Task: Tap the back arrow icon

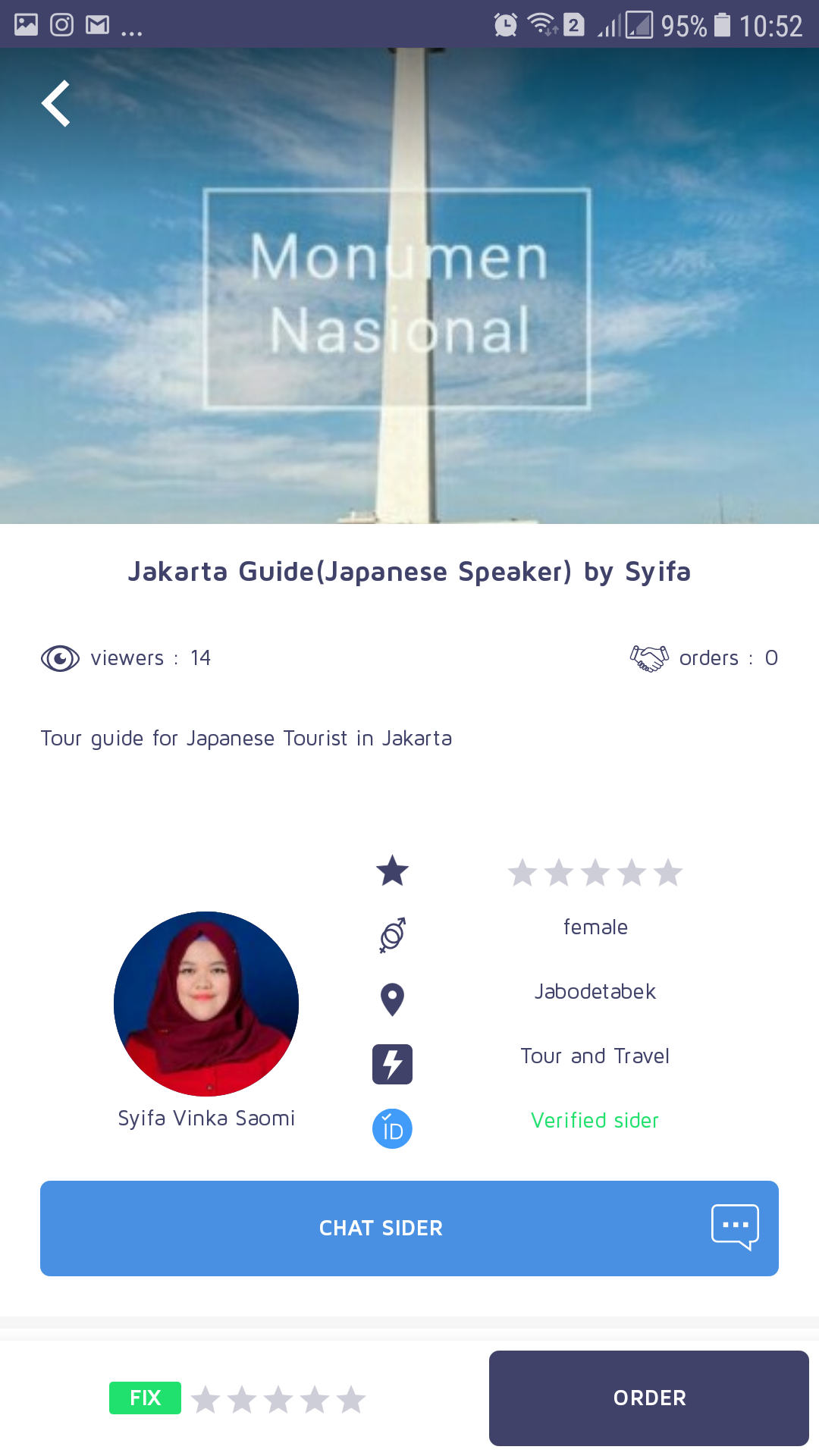Action: 56,103
